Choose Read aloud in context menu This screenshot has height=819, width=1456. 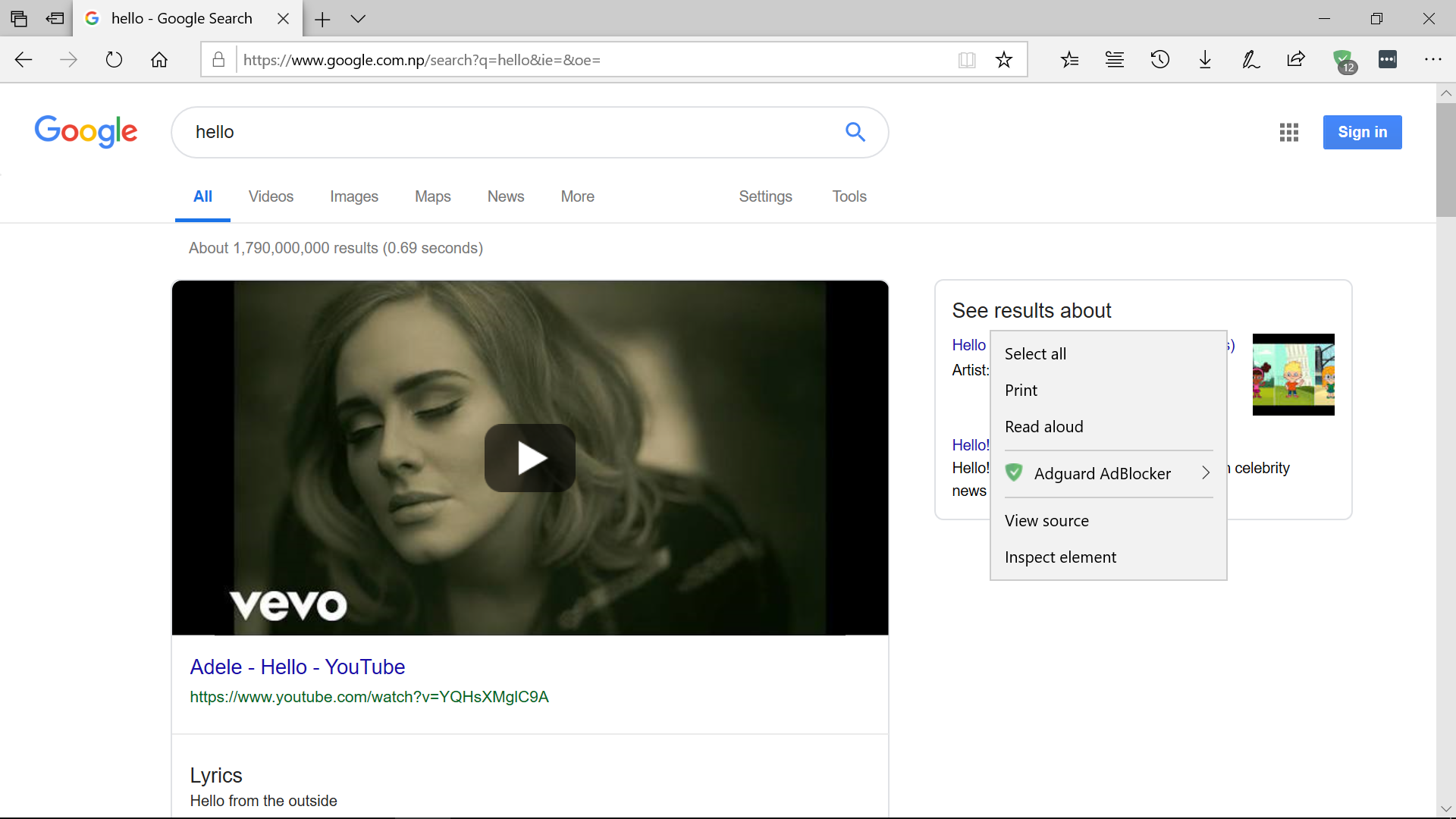point(1109,427)
